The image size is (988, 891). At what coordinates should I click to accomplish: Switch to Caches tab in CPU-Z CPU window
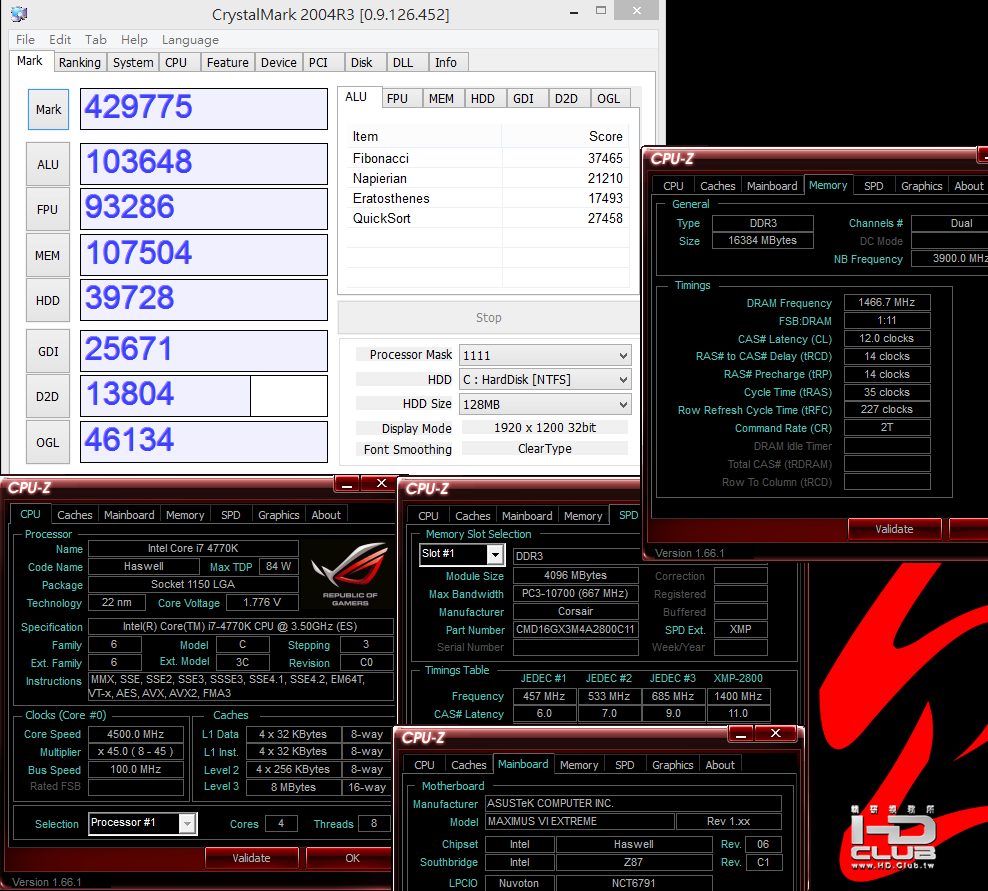(75, 515)
